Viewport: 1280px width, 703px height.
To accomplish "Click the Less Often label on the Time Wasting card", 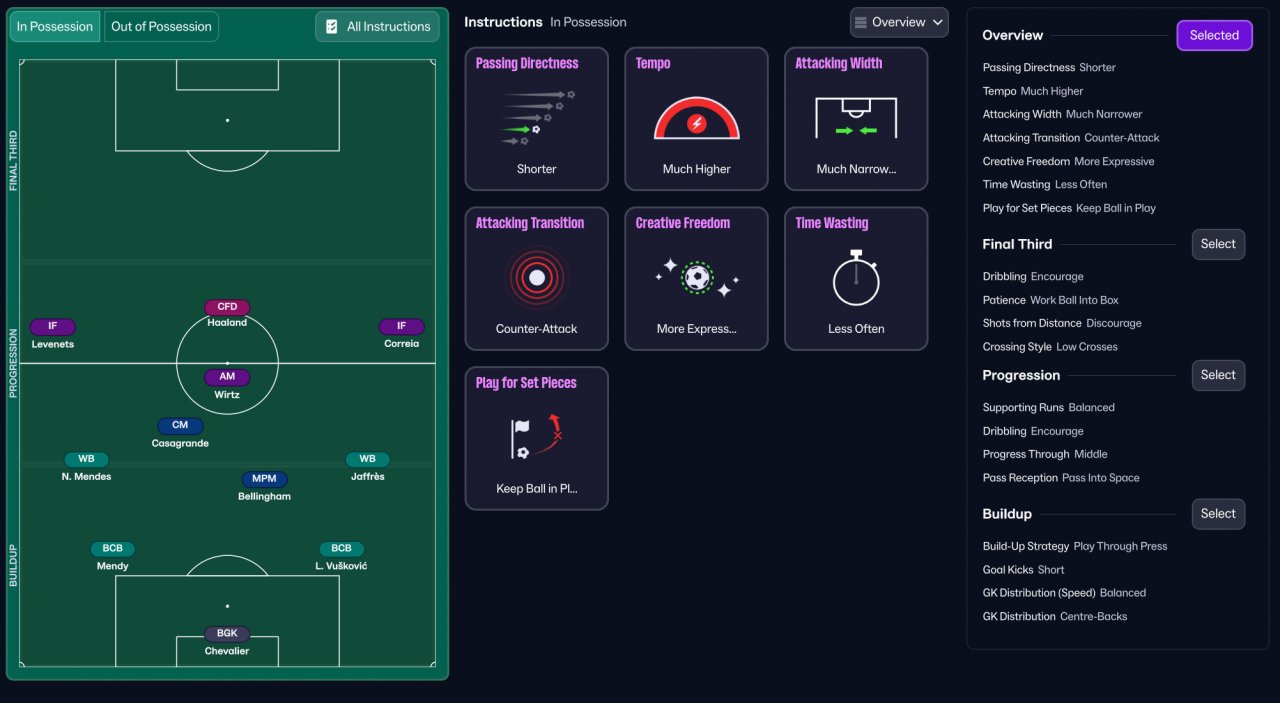I will [x=856, y=329].
